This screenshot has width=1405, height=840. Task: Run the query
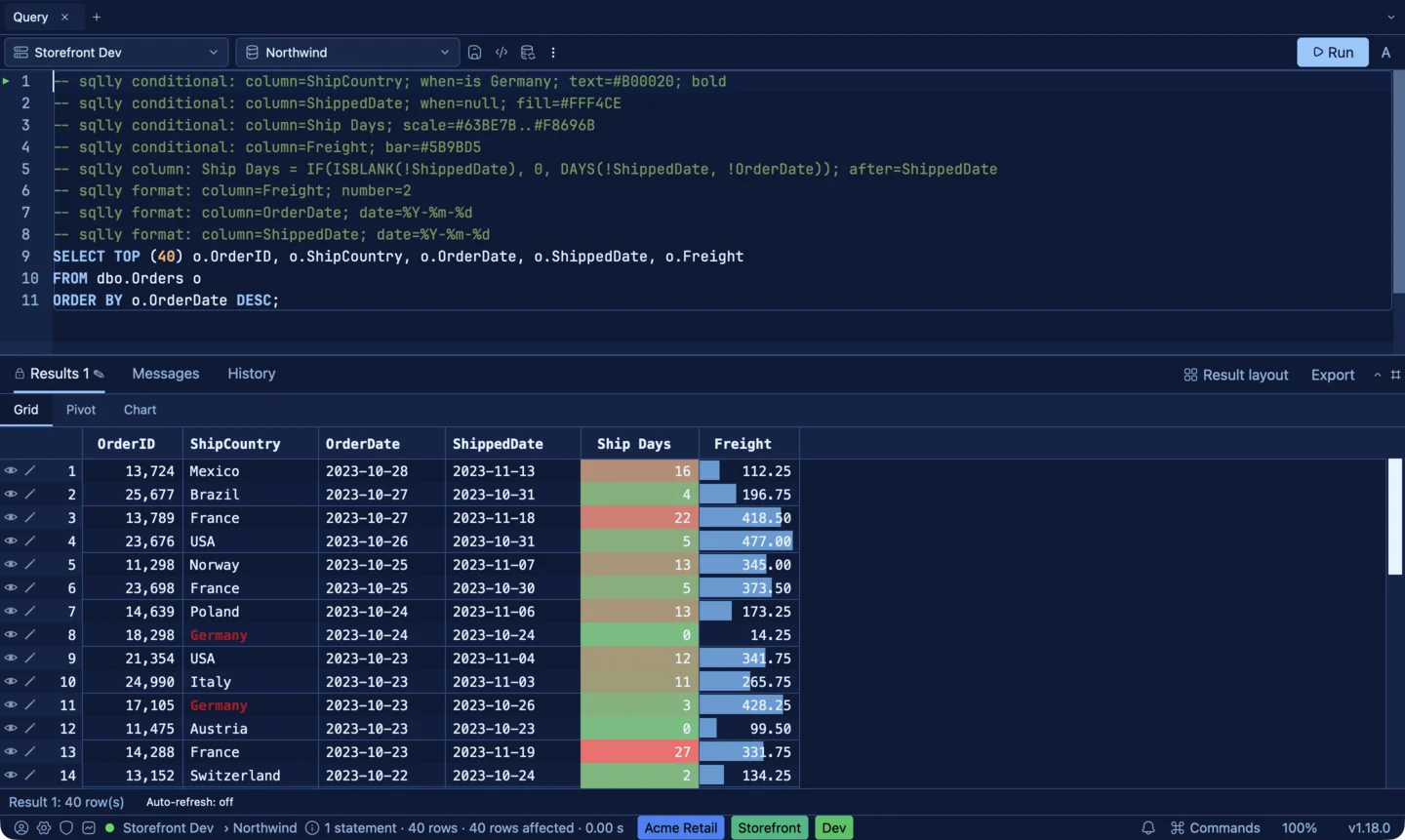pyautogui.click(x=1333, y=53)
